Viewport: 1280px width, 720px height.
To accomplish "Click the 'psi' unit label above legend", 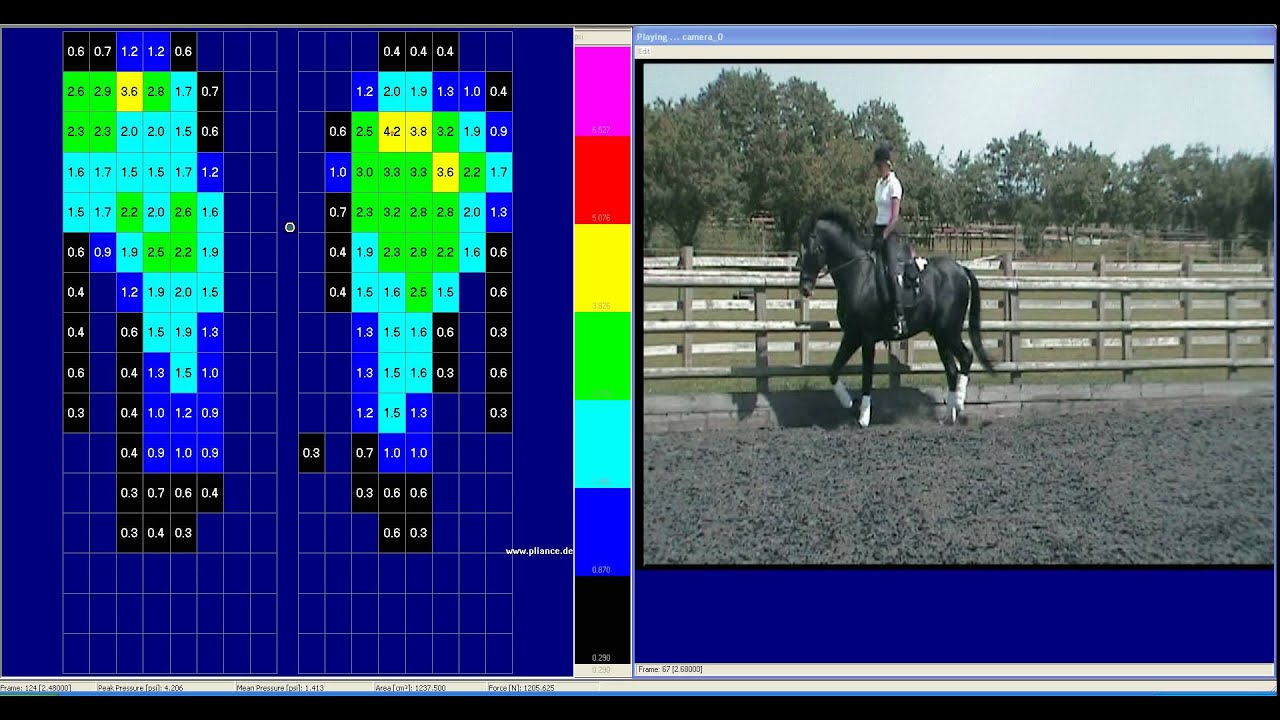I will (x=579, y=37).
